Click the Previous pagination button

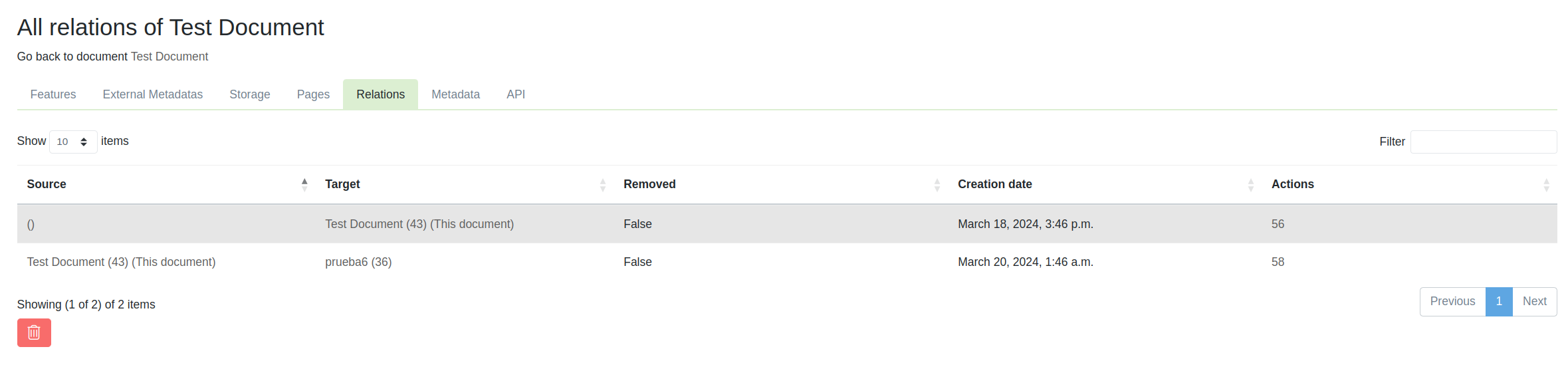pyautogui.click(x=1452, y=301)
